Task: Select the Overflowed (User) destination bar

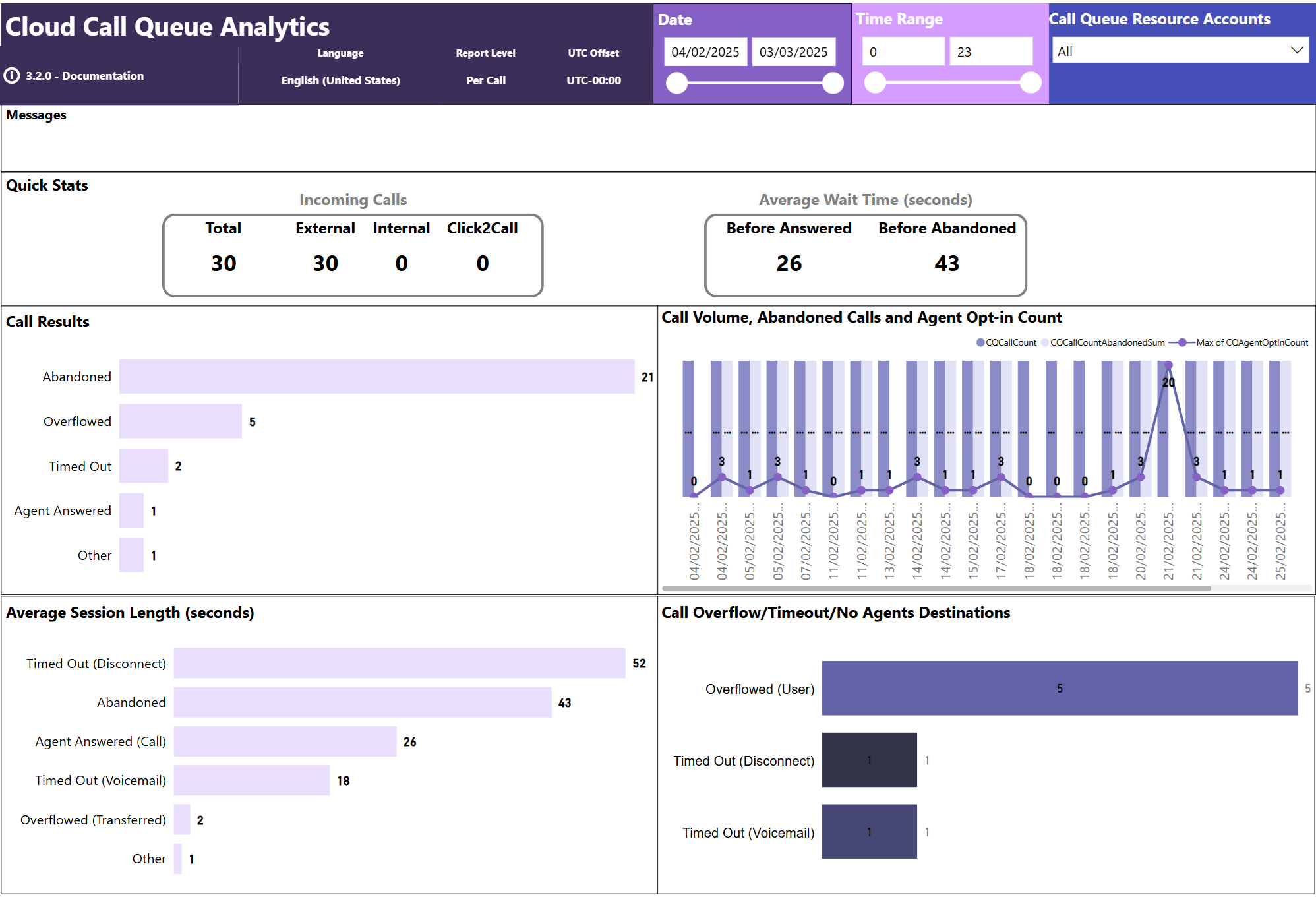Action: [1059, 688]
